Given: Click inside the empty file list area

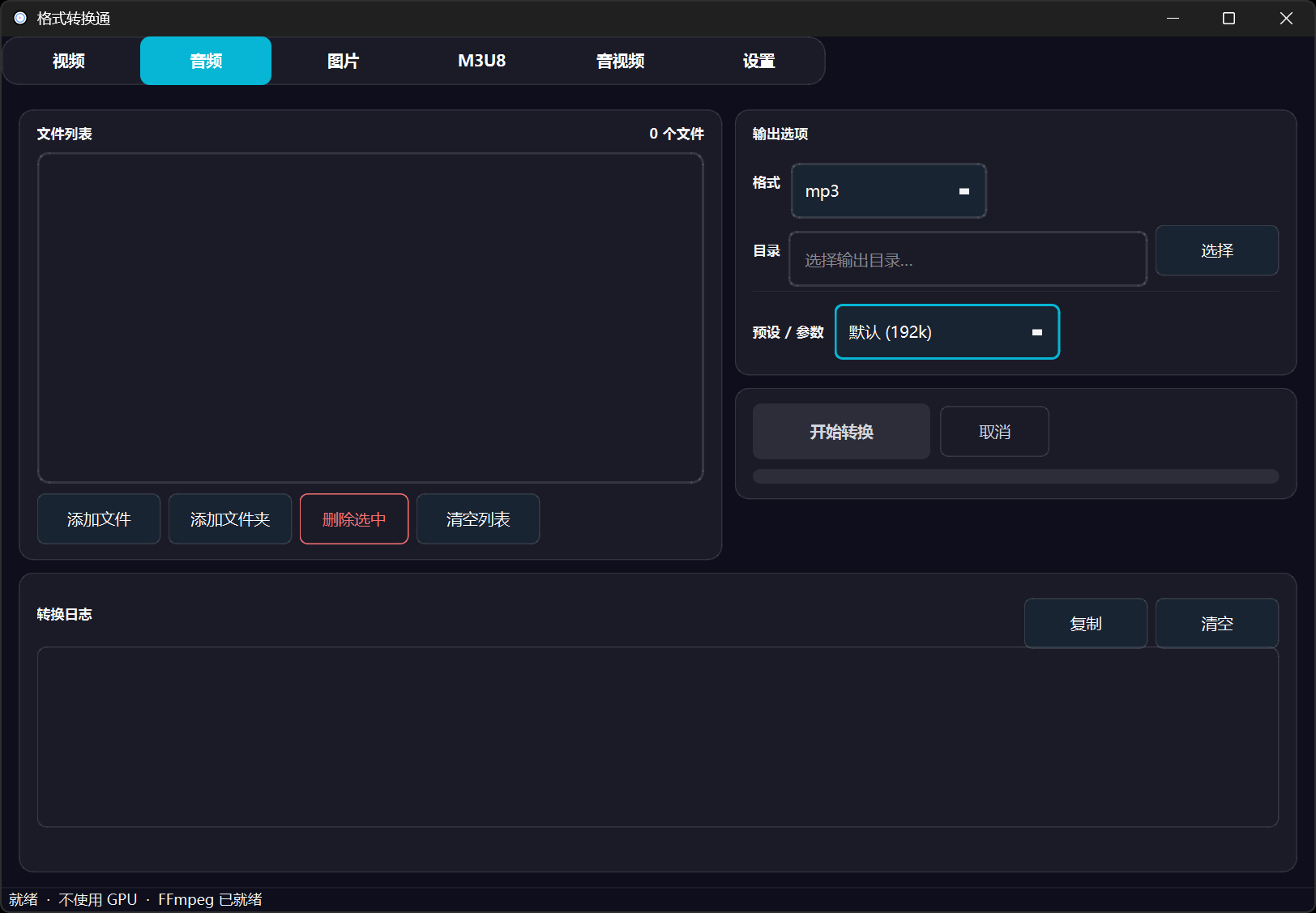Looking at the screenshot, I should [x=370, y=318].
